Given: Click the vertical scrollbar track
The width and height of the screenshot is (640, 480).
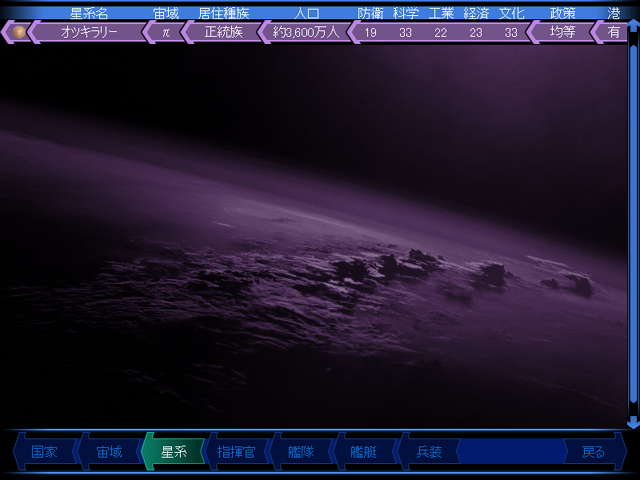Looking at the screenshot, I should click(x=633, y=224).
